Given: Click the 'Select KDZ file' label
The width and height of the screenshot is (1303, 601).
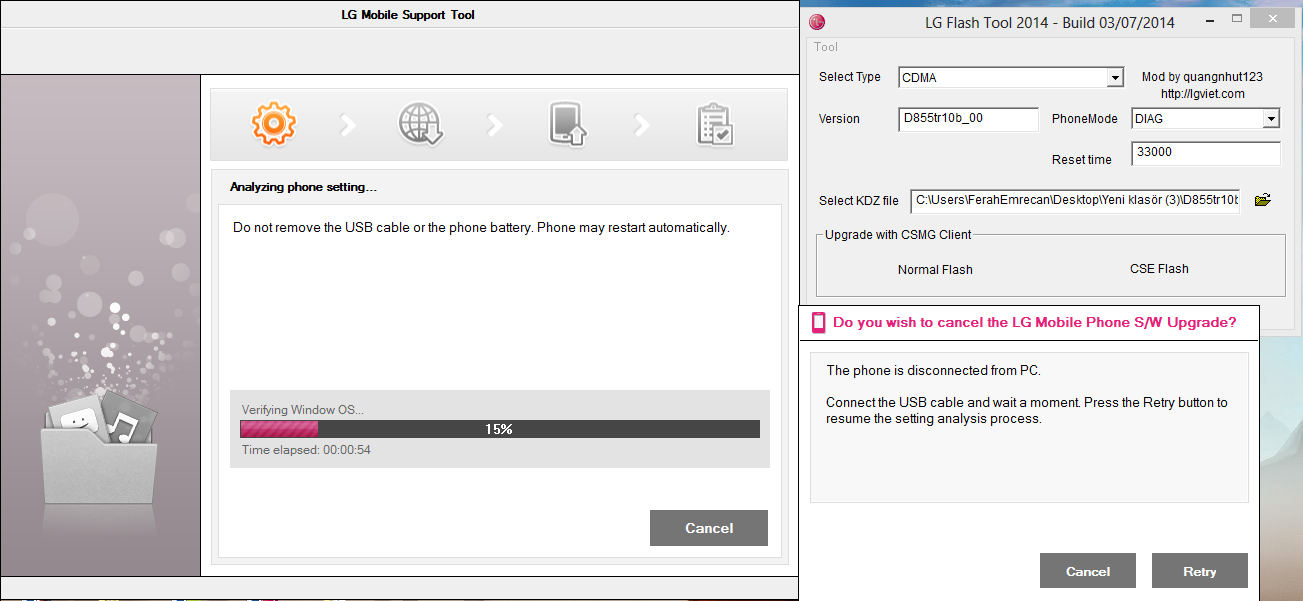Looking at the screenshot, I should click(858, 201).
